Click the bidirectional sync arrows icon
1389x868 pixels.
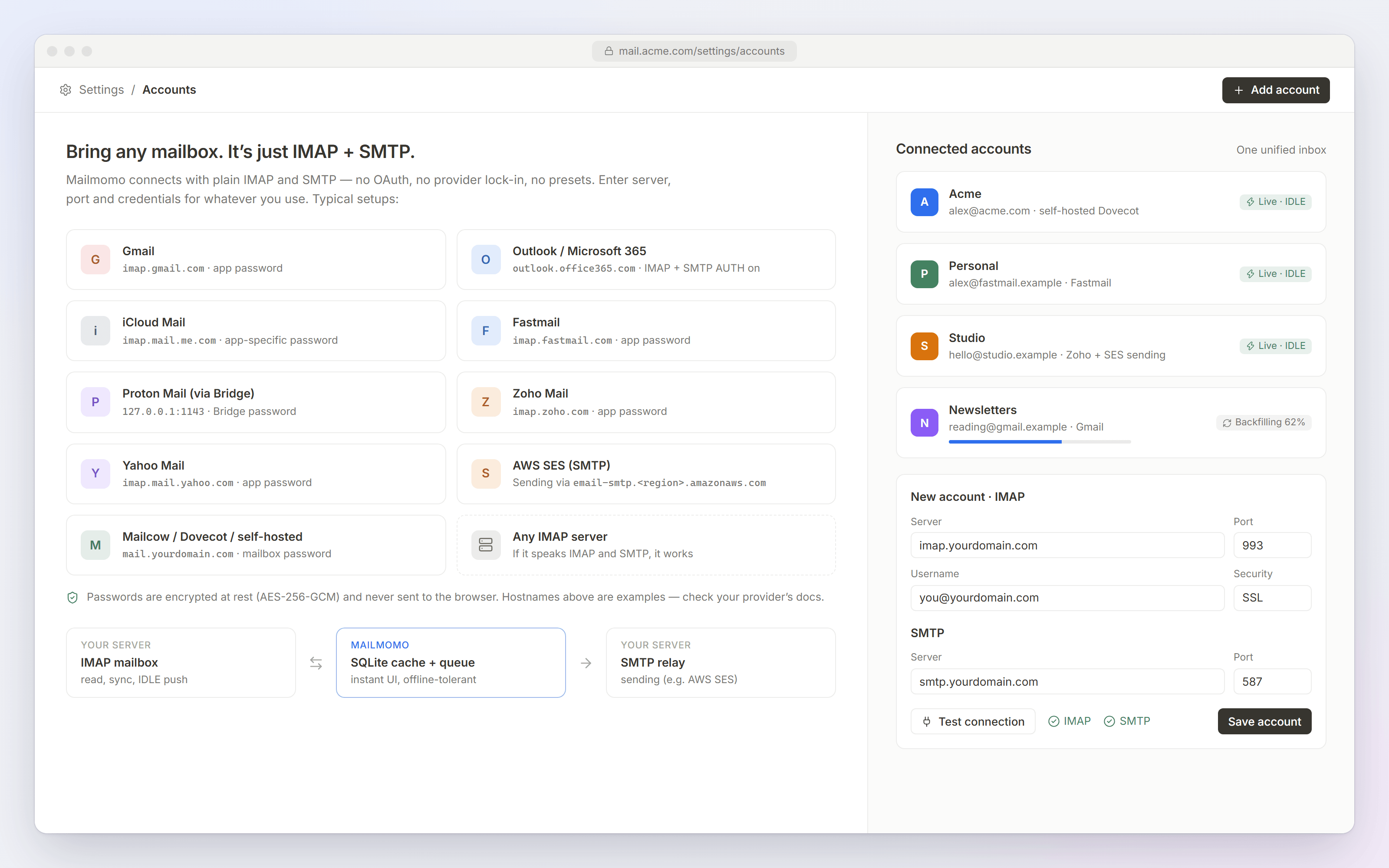[x=316, y=663]
